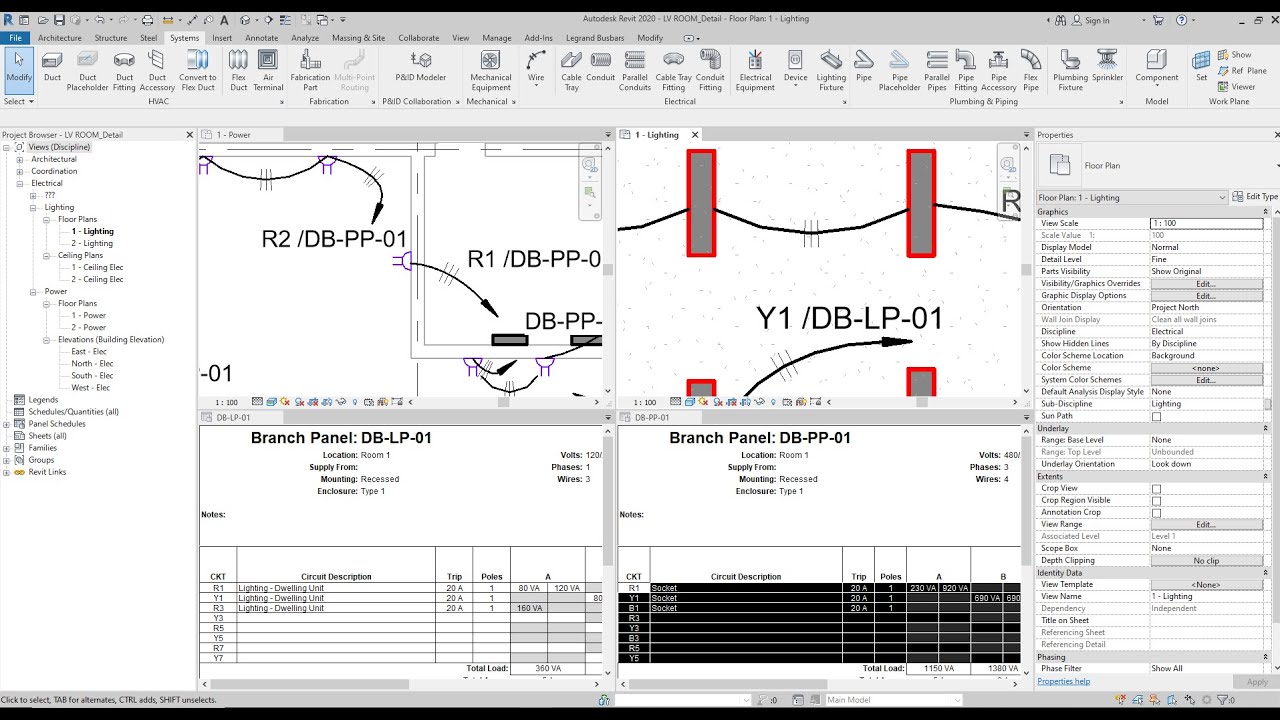The image size is (1280, 720).
Task: Open the Architecture ribbon tab
Action: pos(60,38)
